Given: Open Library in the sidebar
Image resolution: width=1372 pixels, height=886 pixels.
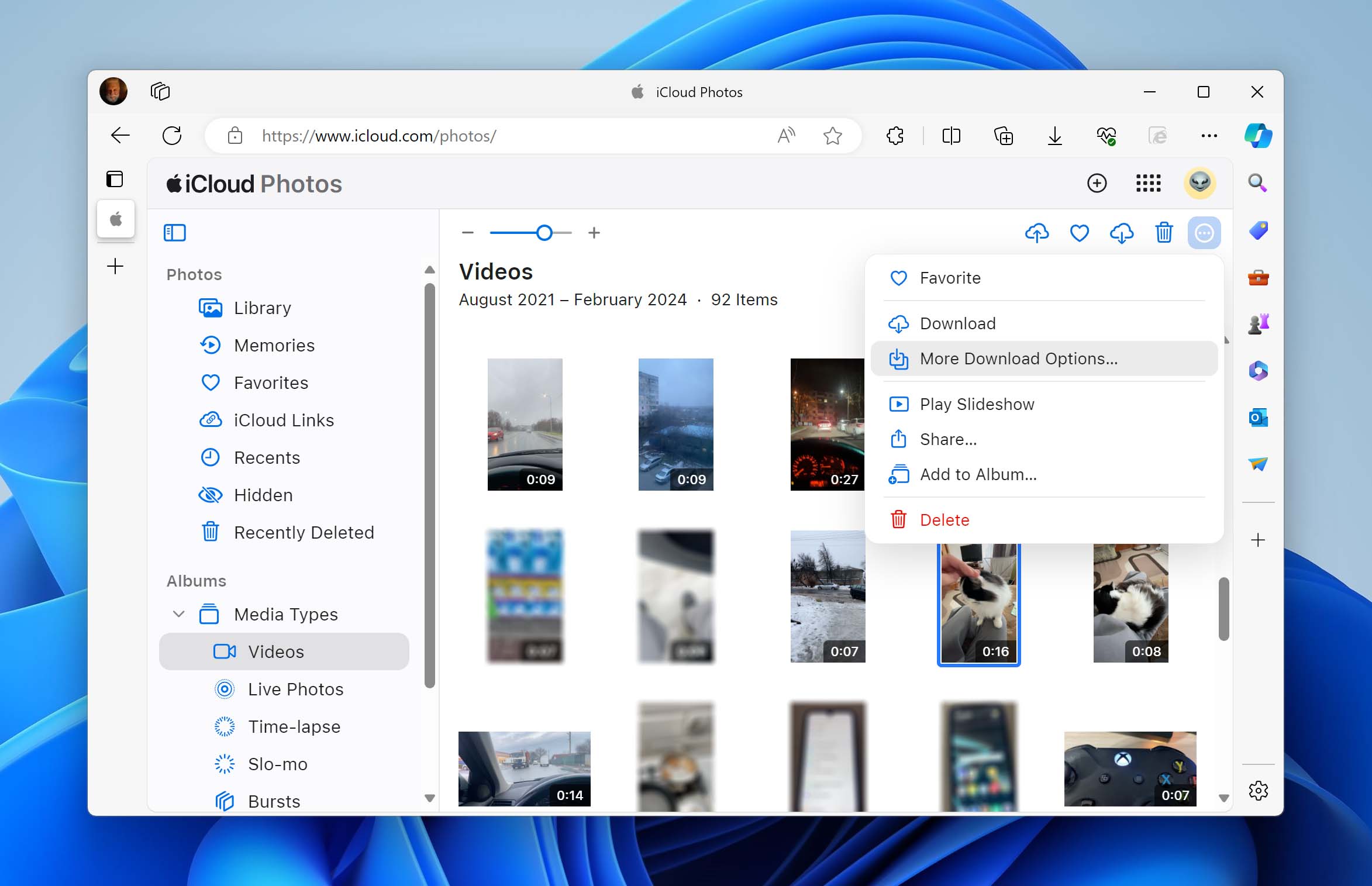Looking at the screenshot, I should point(284,308).
